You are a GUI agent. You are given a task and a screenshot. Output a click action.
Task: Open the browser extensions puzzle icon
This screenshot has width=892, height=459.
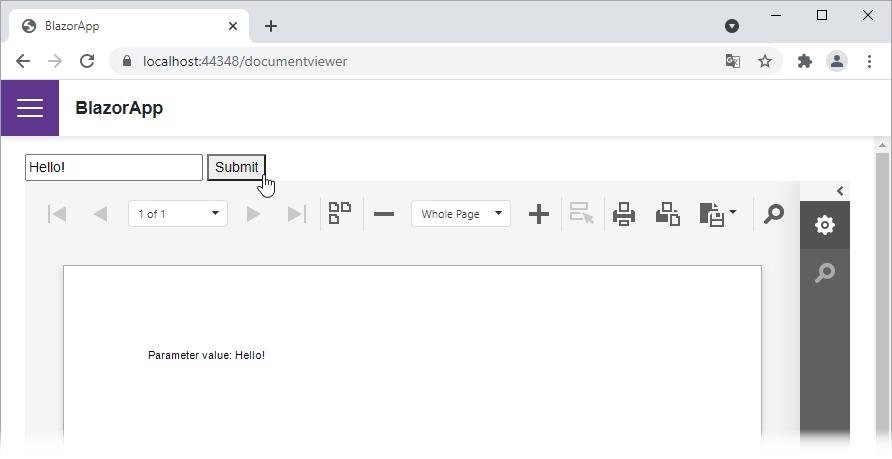804,61
